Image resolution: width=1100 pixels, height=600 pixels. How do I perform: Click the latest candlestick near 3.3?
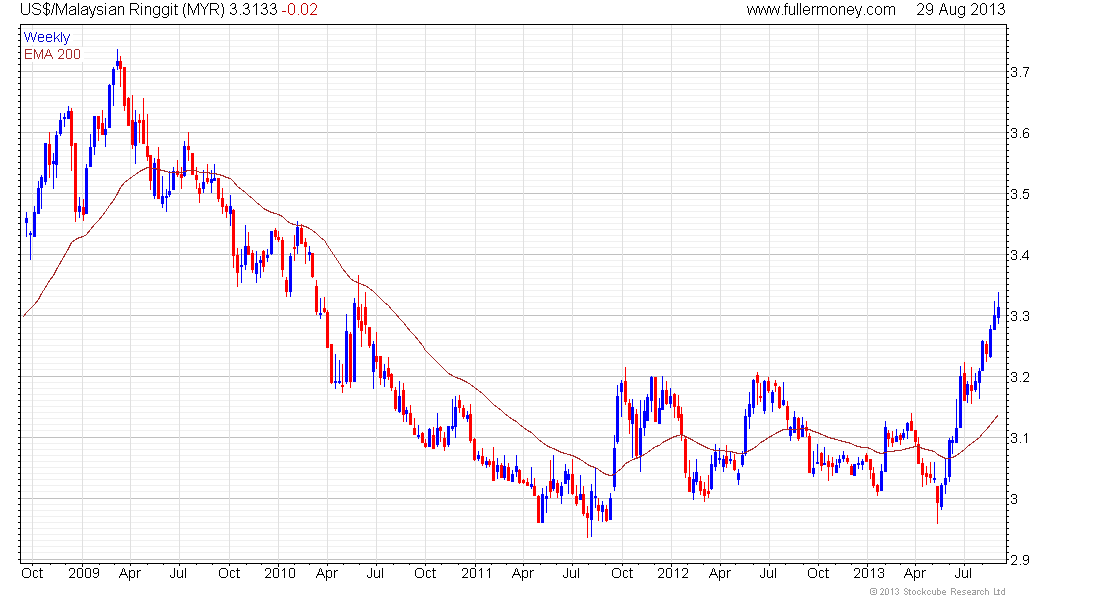click(x=998, y=309)
